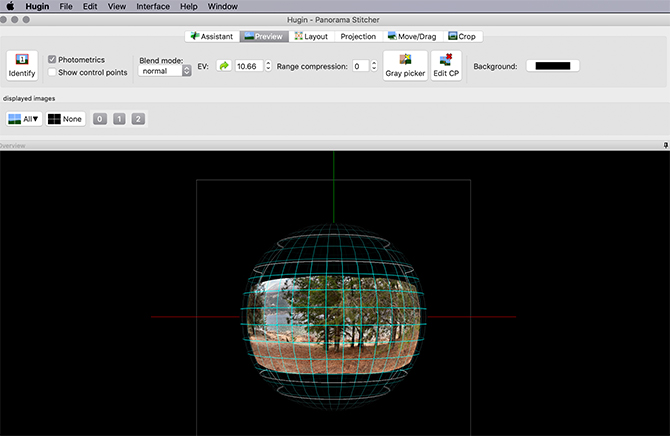Uncheck the Photometrics checkbox
The height and width of the screenshot is (436, 670).
click(x=52, y=60)
